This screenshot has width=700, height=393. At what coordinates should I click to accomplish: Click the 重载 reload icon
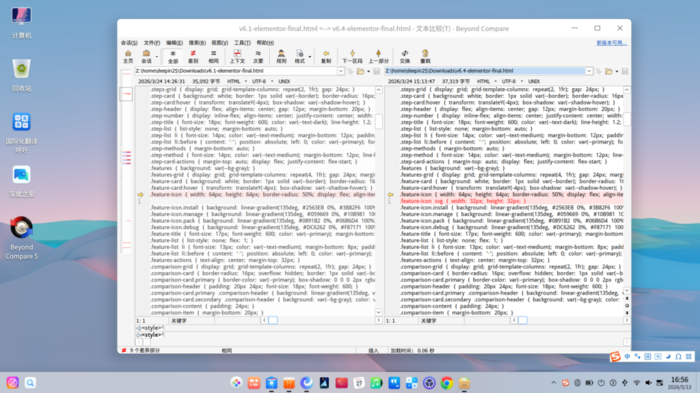[425, 56]
